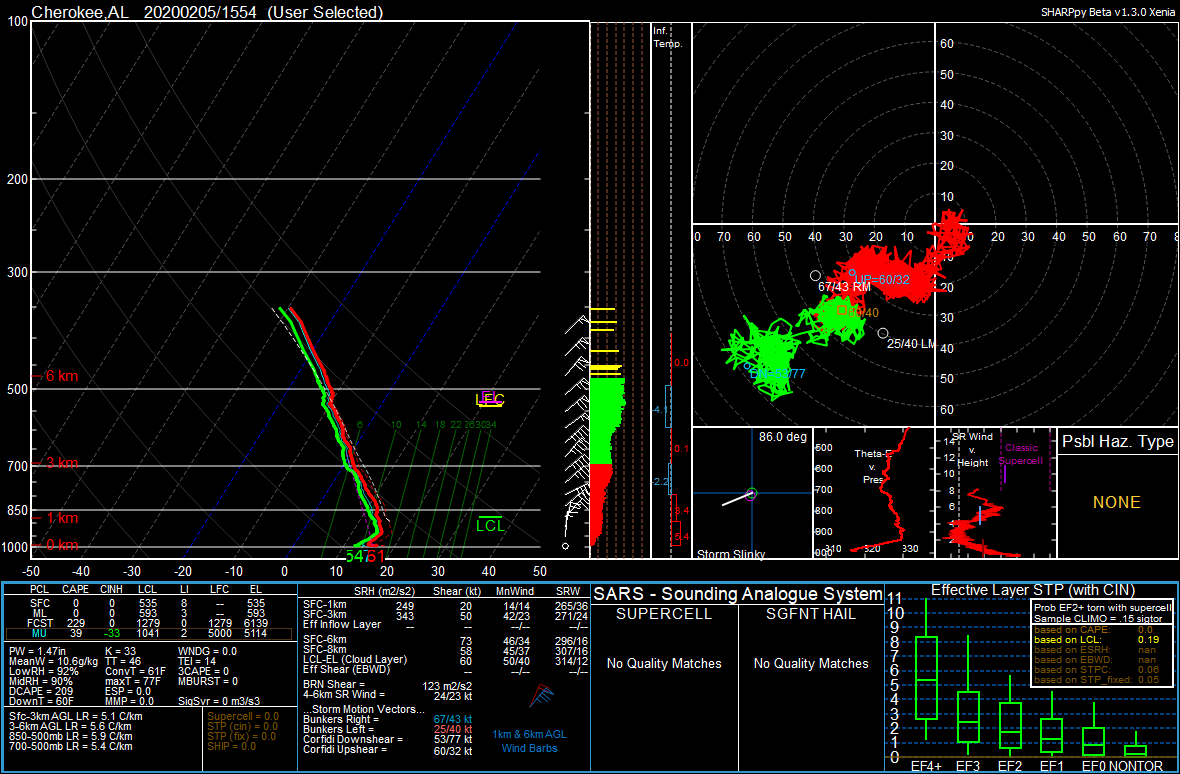Click the LFC marker near 500 mb
This screenshot has height=774, width=1180.
tap(490, 399)
